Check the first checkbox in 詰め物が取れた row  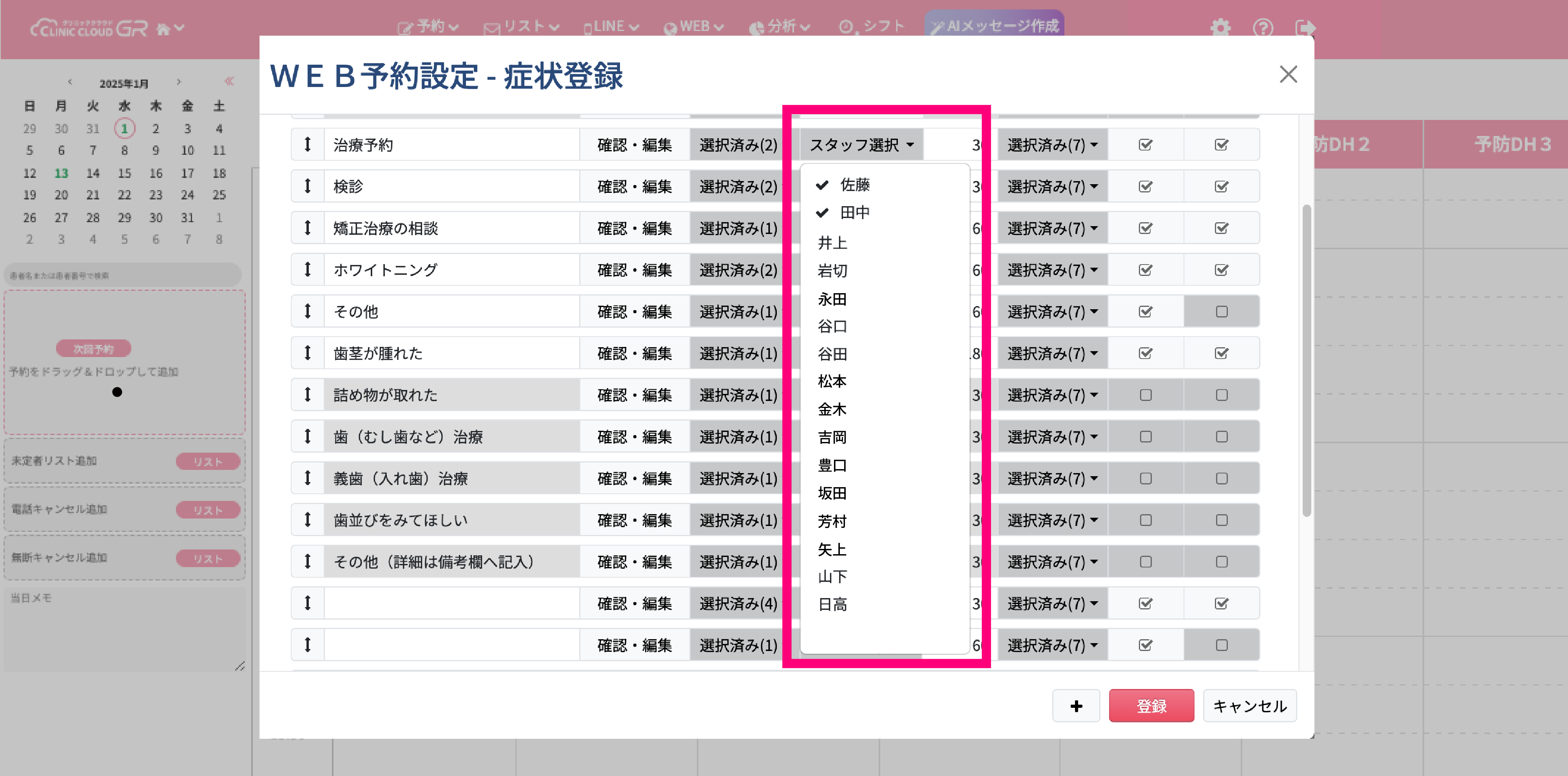pyautogui.click(x=1145, y=395)
